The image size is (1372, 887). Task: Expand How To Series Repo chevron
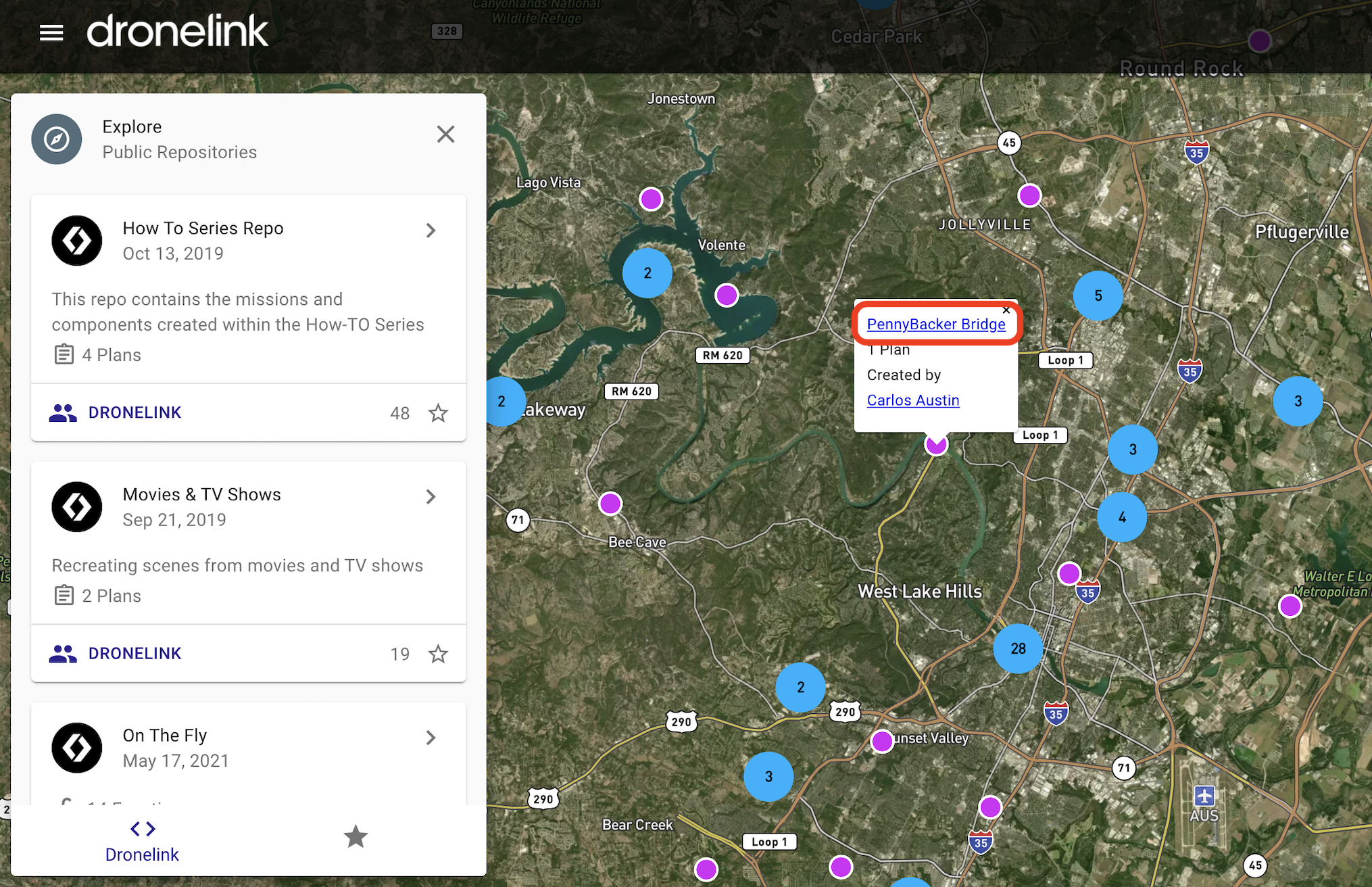pyautogui.click(x=431, y=231)
